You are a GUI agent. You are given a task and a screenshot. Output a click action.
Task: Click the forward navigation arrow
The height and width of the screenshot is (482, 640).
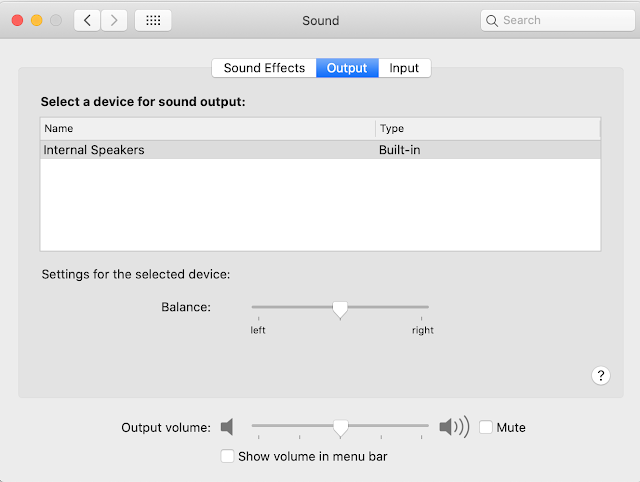pos(114,20)
